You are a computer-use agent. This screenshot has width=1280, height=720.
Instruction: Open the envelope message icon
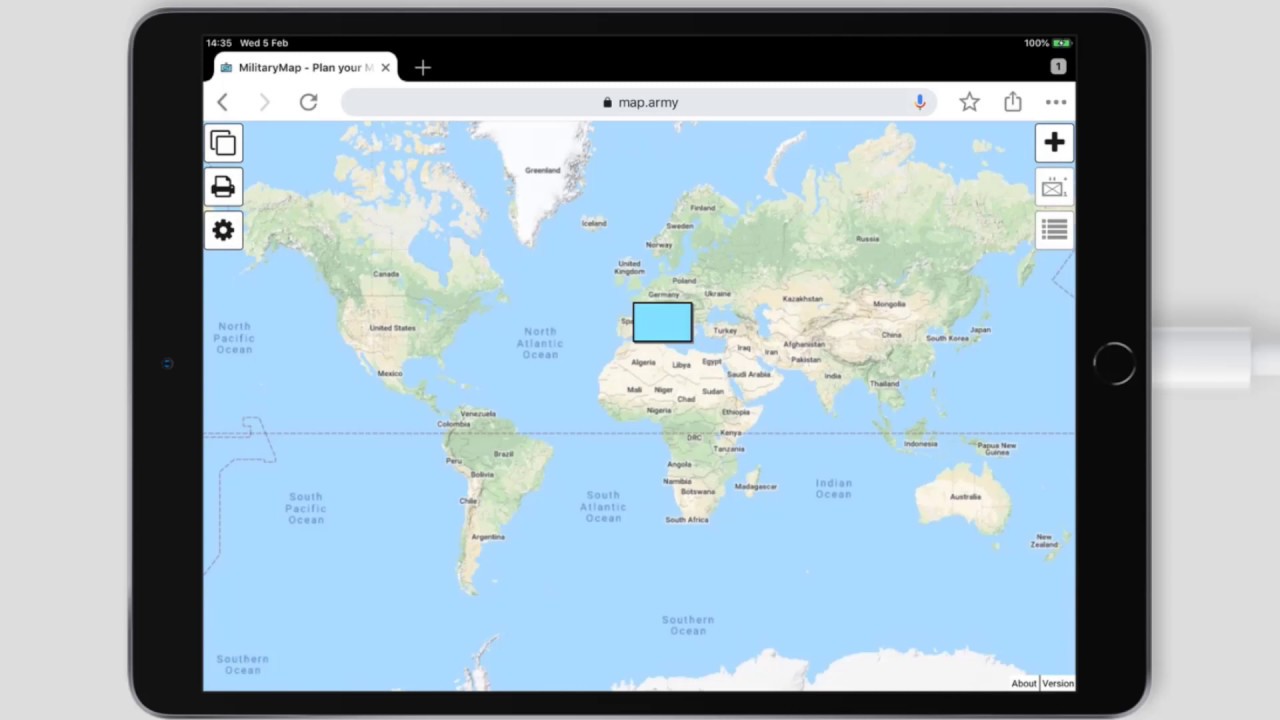click(1054, 187)
